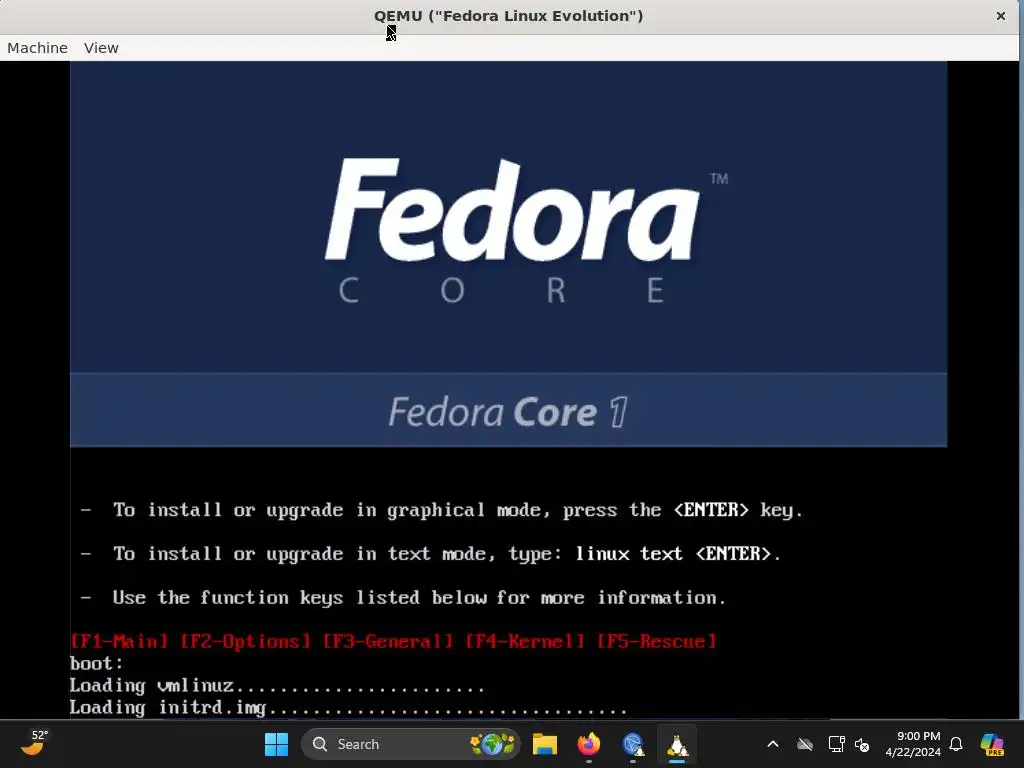The width and height of the screenshot is (1024, 768).
Task: Select the QEMU penguin icon on taskbar
Action: [x=677, y=744]
